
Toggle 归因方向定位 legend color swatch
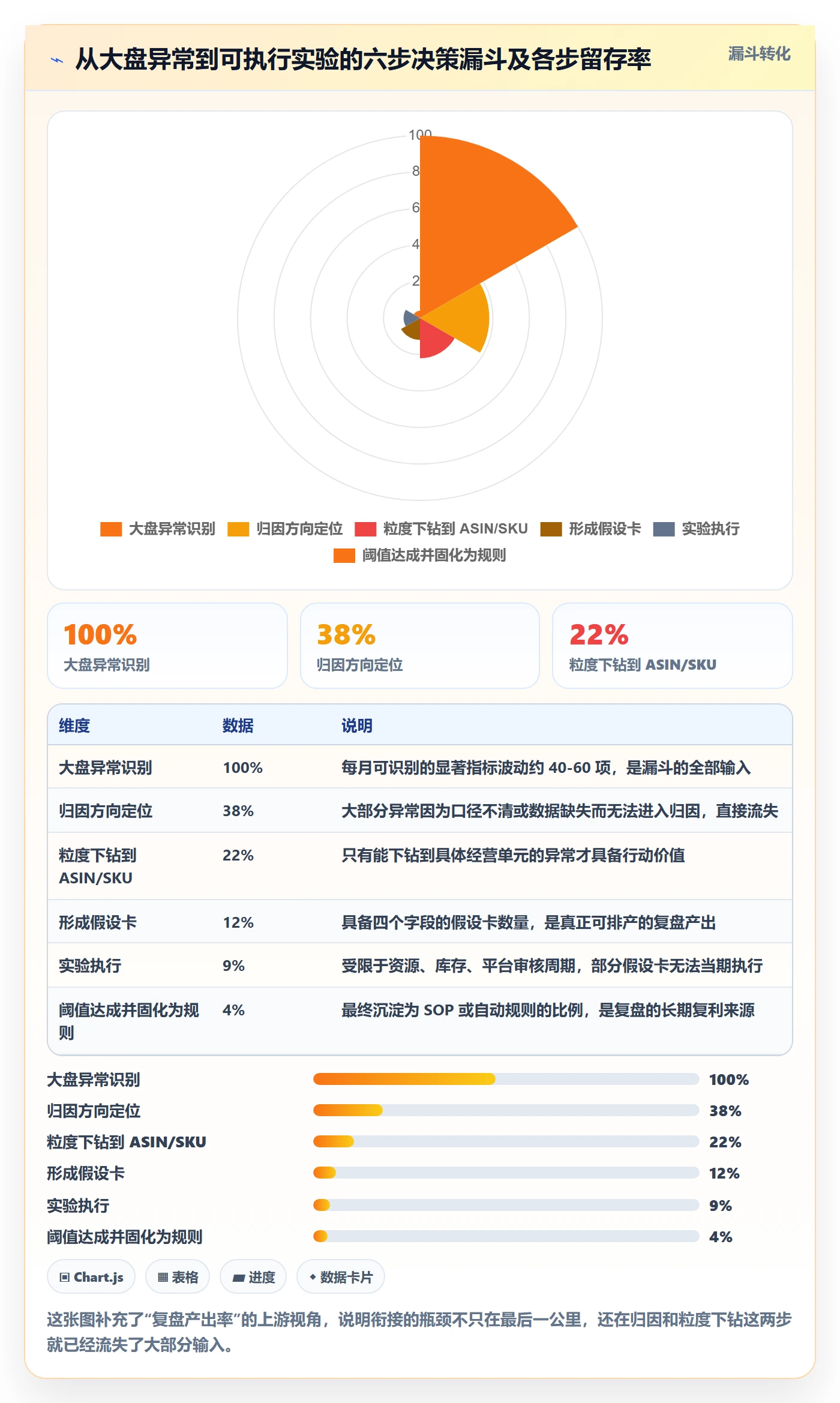pos(238,529)
